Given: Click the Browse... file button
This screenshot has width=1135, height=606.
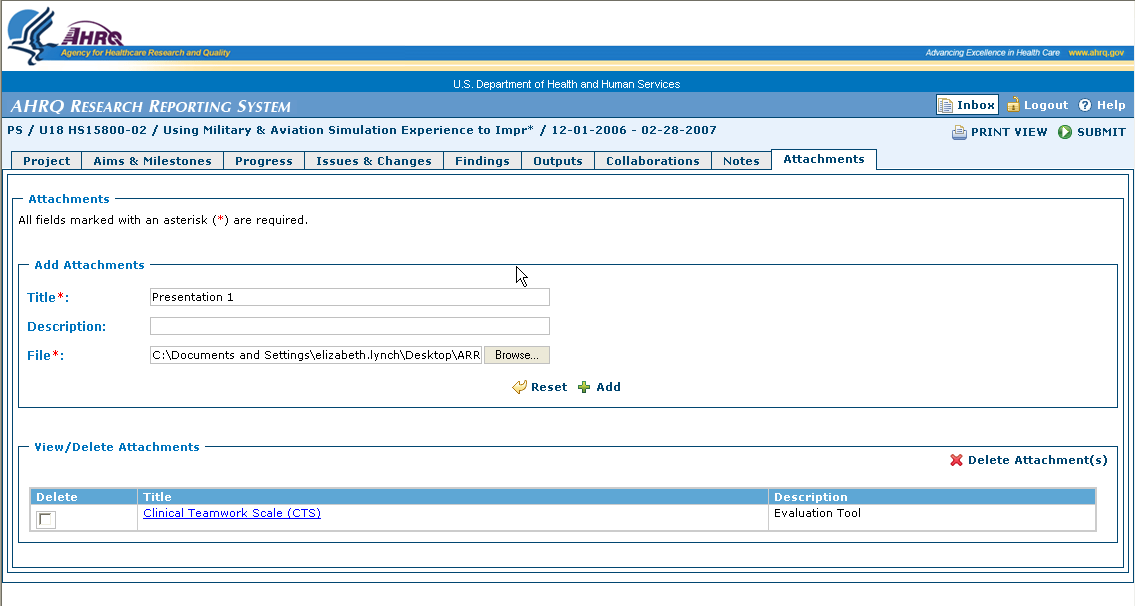Looking at the screenshot, I should click(517, 355).
